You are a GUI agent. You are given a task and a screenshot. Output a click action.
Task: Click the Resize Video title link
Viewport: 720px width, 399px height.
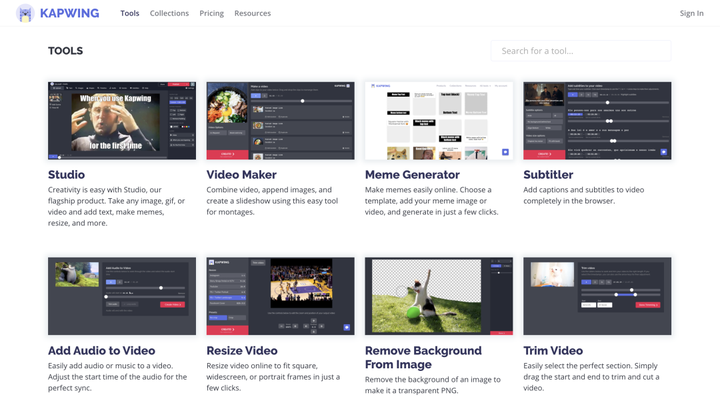(x=242, y=350)
